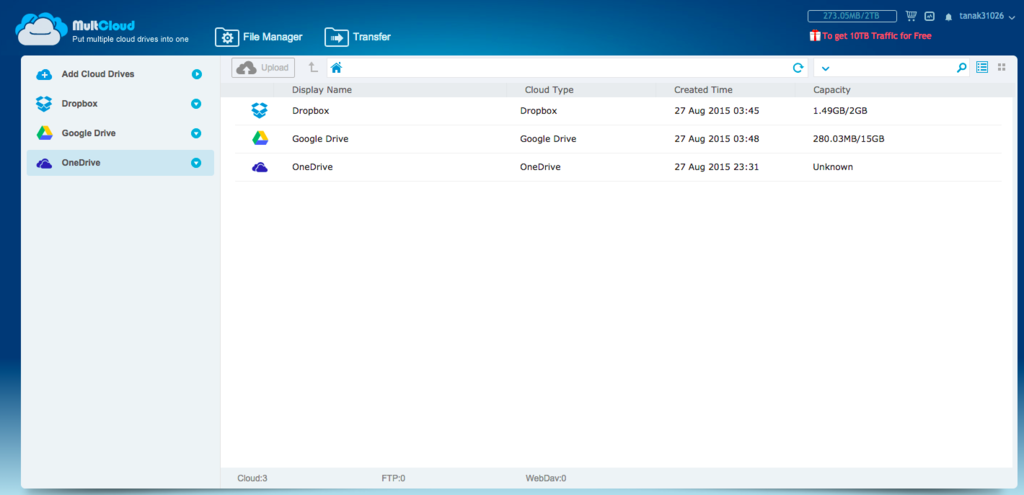Click the 1.49GB/2GB capacity cell
1024x495 pixels.
click(x=840, y=111)
